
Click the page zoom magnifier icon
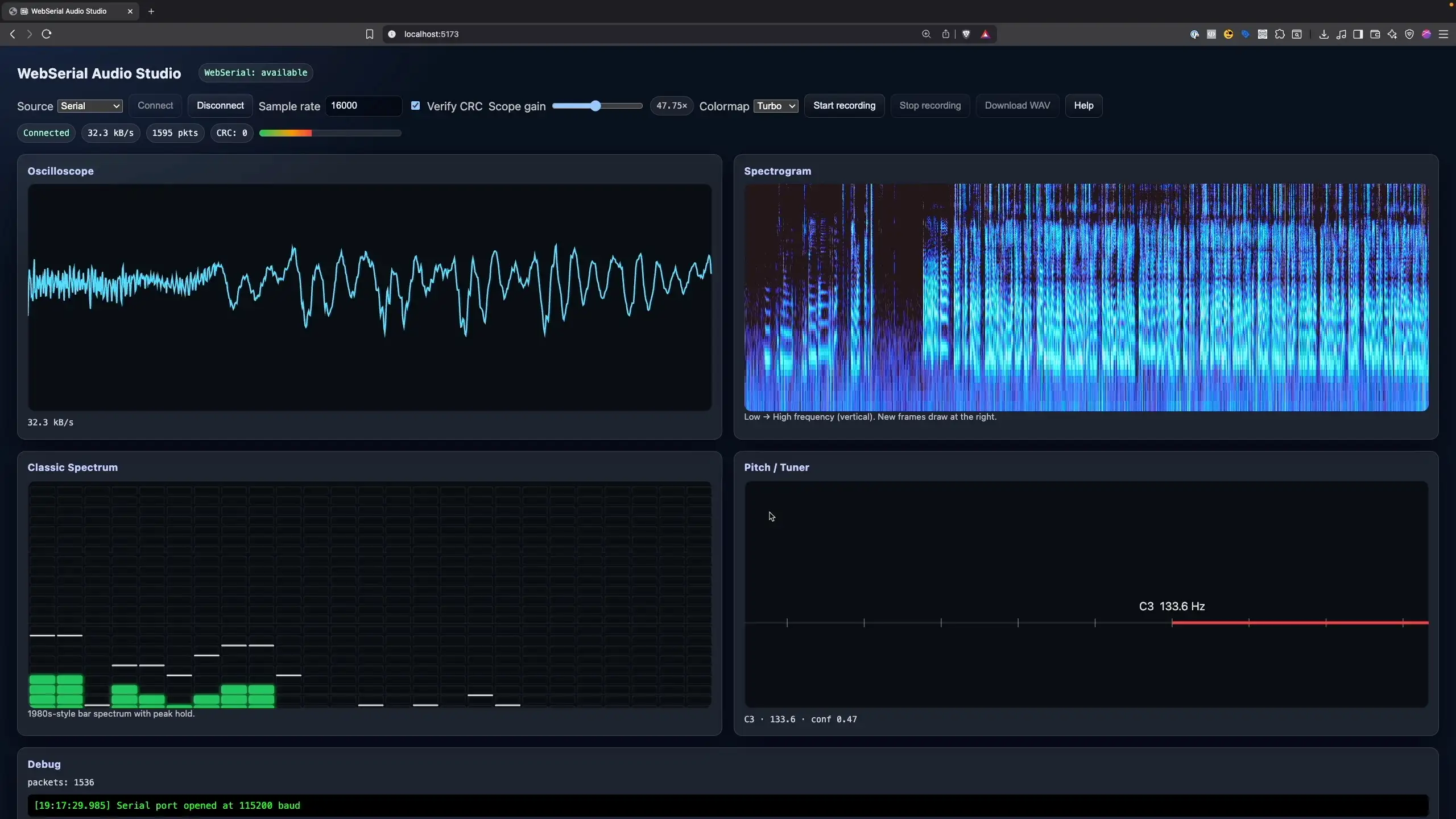pyautogui.click(x=926, y=34)
